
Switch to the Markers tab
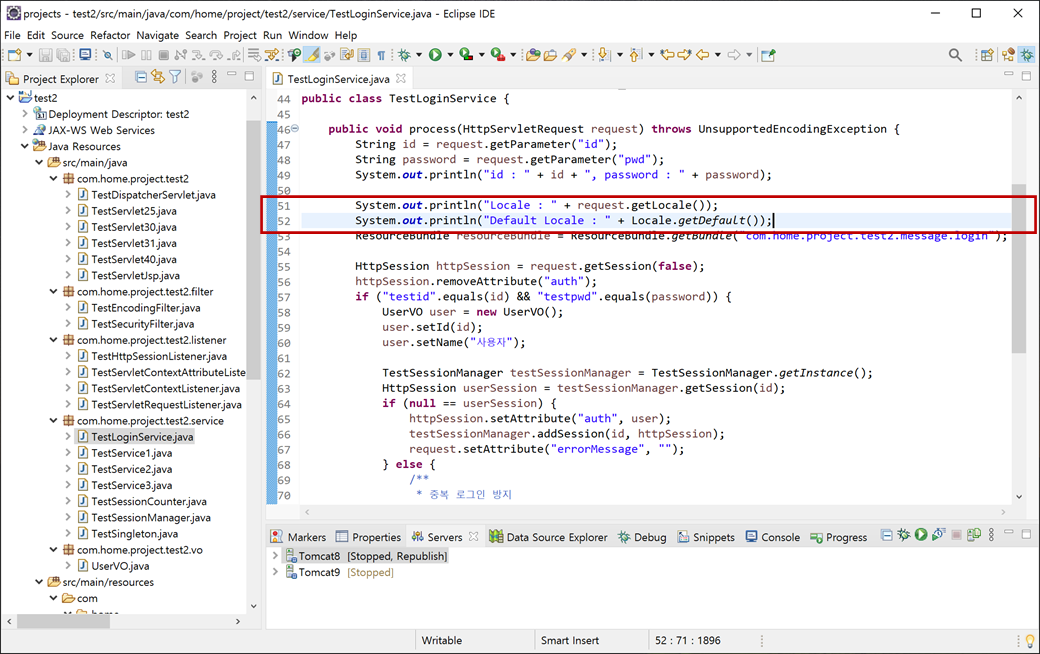(298, 537)
